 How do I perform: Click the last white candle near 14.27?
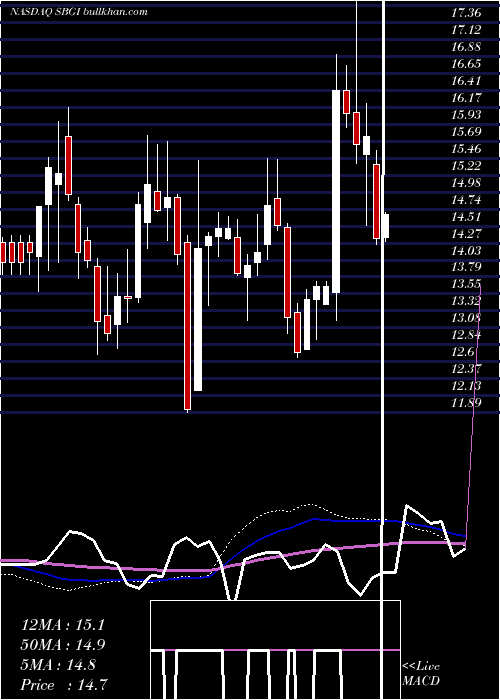click(x=386, y=226)
